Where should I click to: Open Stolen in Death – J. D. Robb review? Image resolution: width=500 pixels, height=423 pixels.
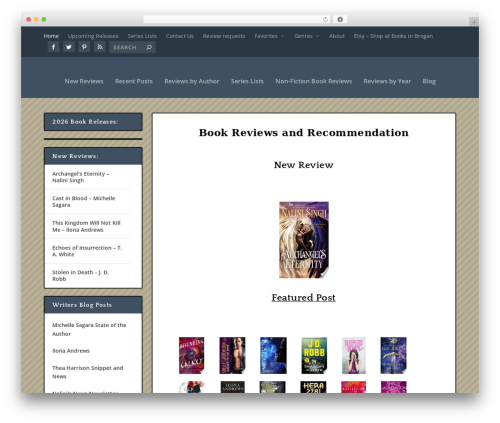coord(81,276)
